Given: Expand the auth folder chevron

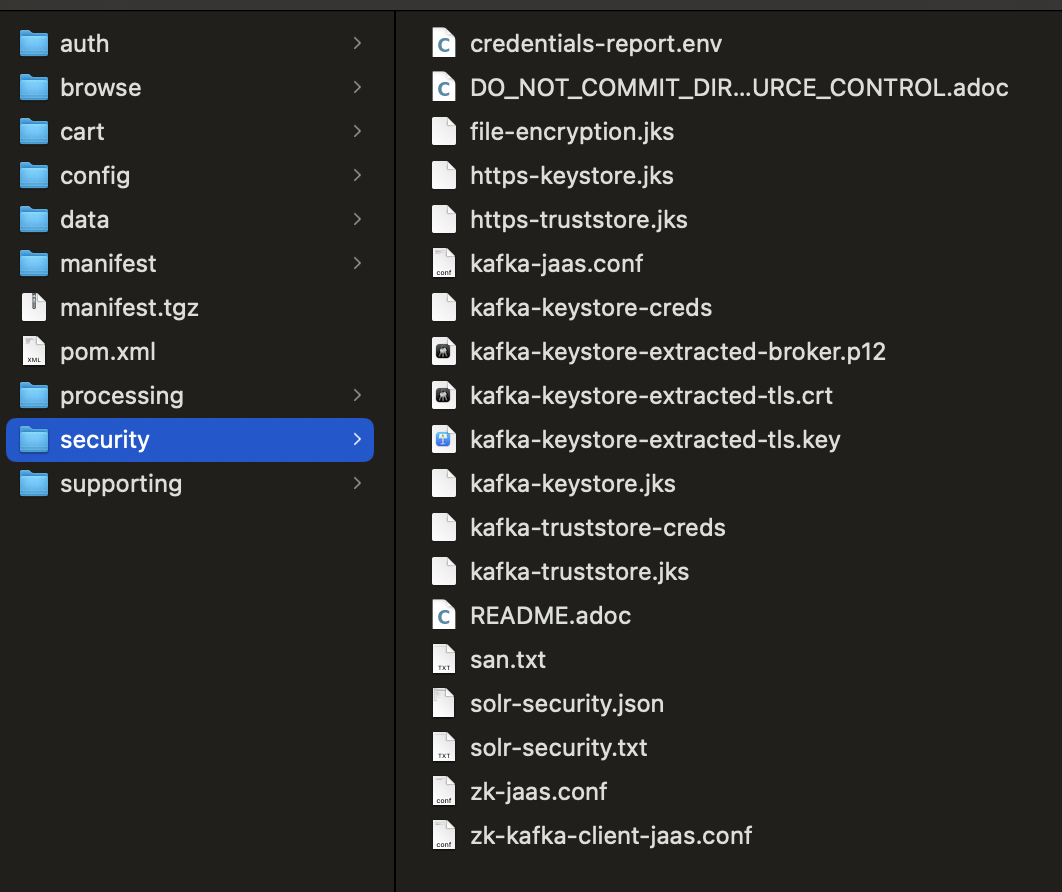Looking at the screenshot, I should [358, 43].
